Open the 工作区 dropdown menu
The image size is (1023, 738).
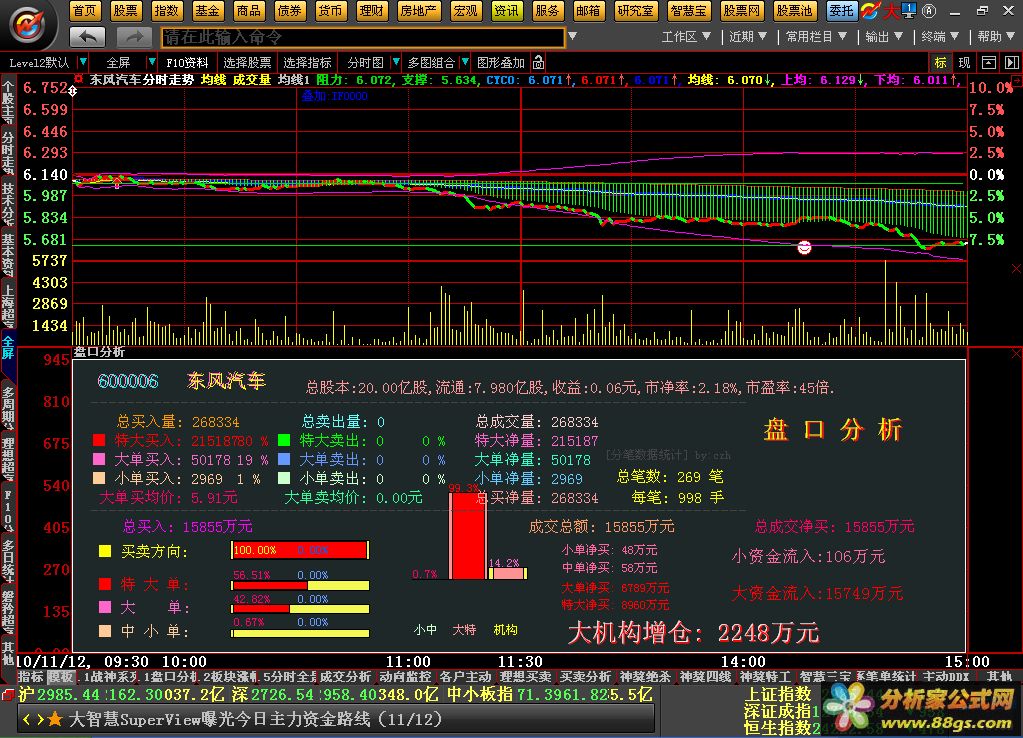(x=686, y=37)
